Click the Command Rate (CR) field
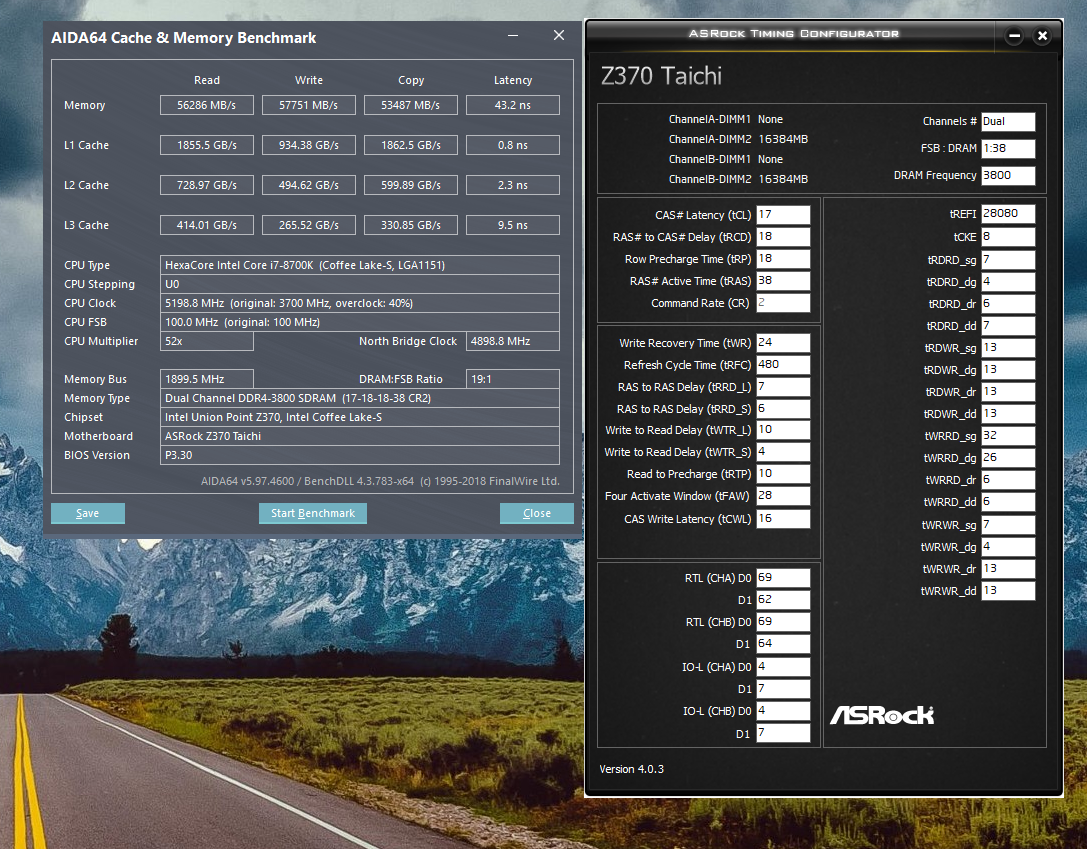Viewport: 1087px width, 849px height. point(783,303)
